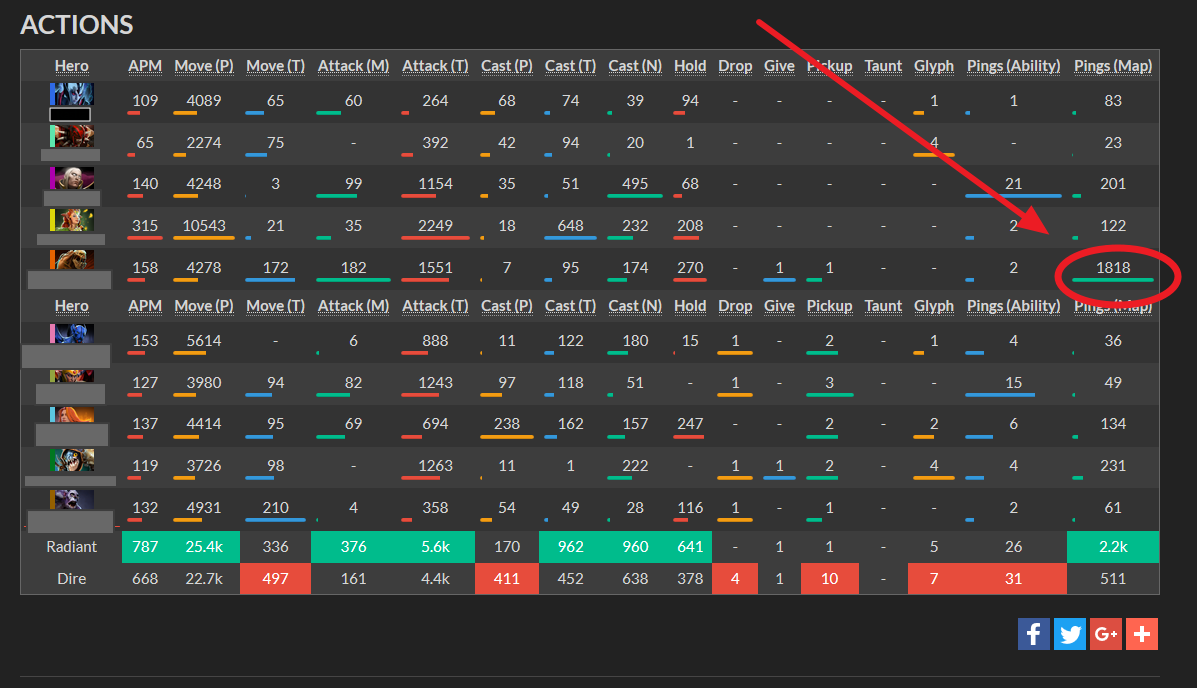The width and height of the screenshot is (1197, 688).
Task: Click the Enchantress hero portrait
Action: coord(71,220)
